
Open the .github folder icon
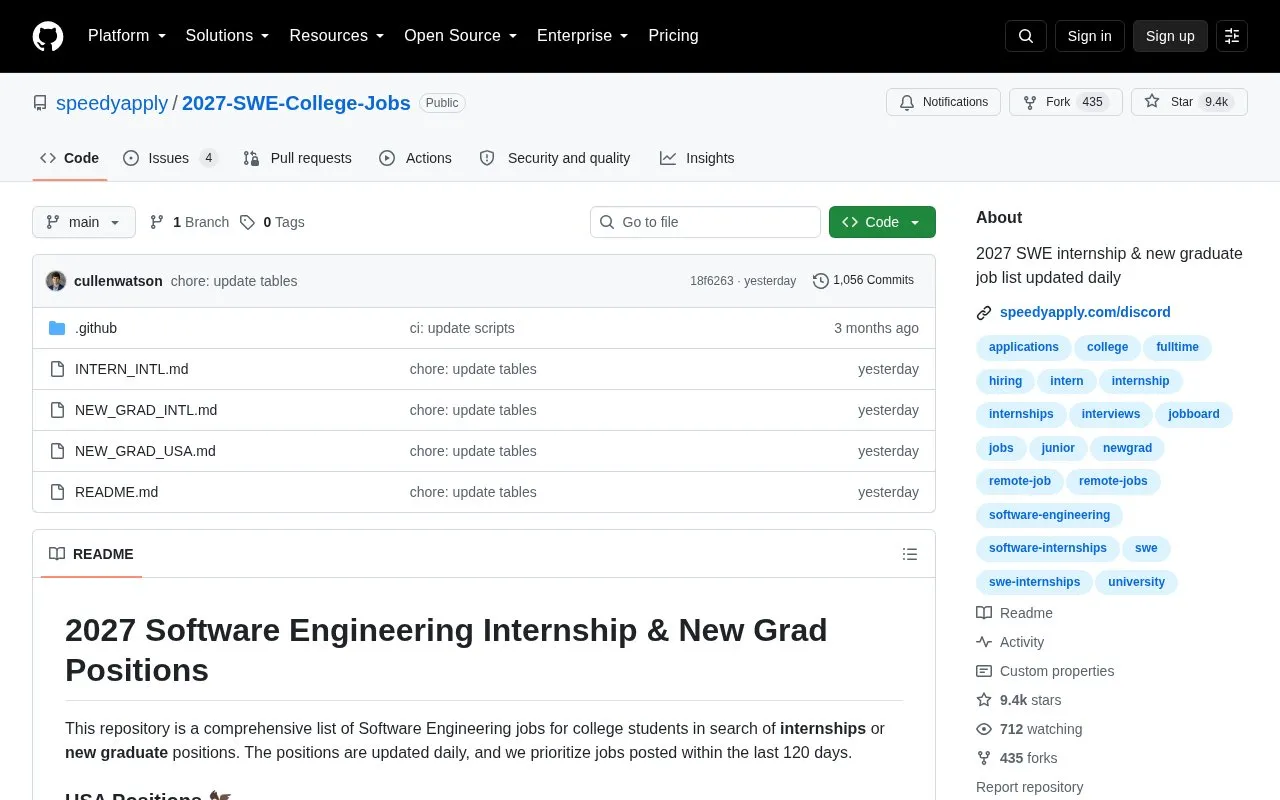tap(57, 328)
